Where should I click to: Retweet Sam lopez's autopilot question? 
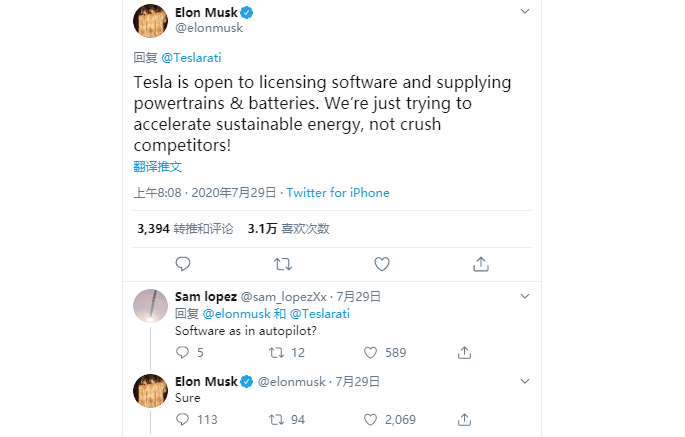[277, 352]
